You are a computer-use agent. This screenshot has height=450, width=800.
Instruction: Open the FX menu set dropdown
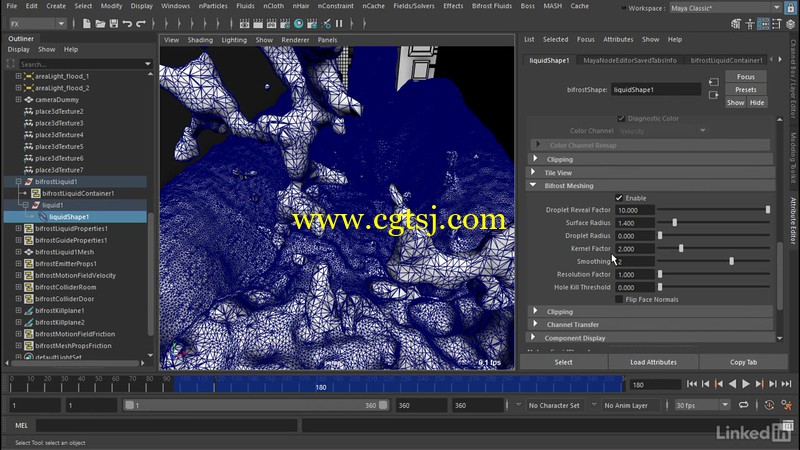click(38, 24)
